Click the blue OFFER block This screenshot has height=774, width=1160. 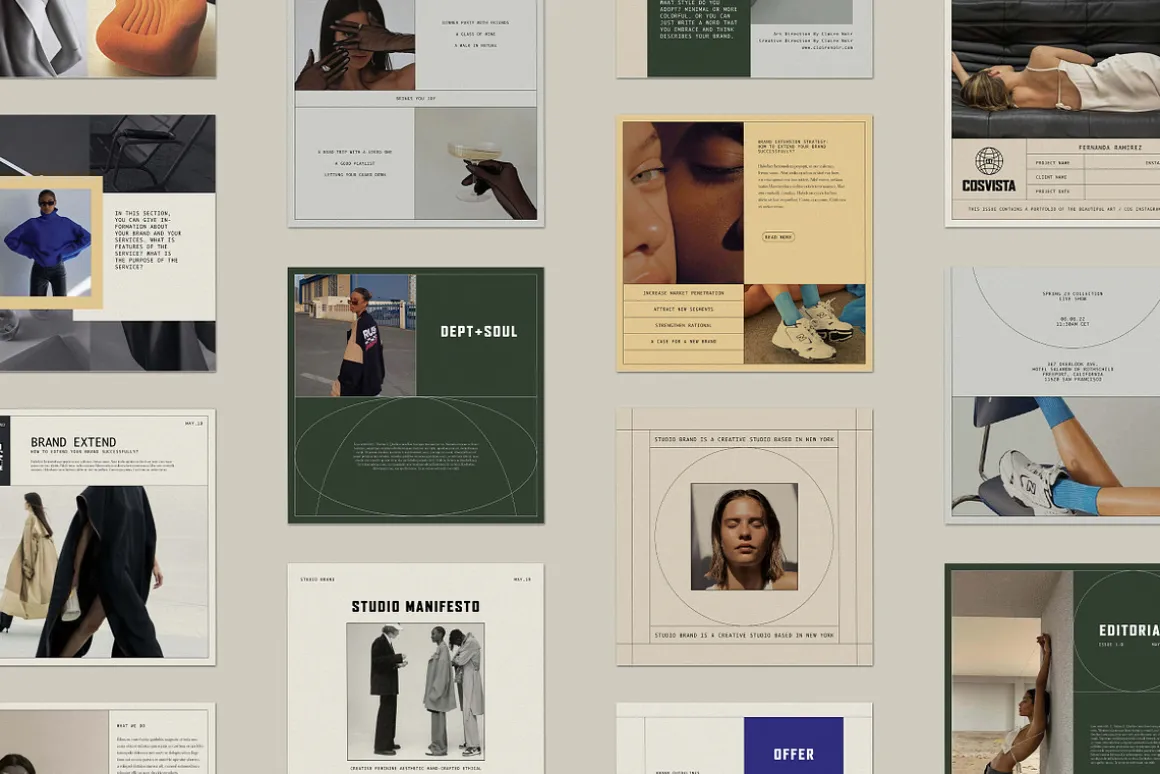[x=793, y=745]
